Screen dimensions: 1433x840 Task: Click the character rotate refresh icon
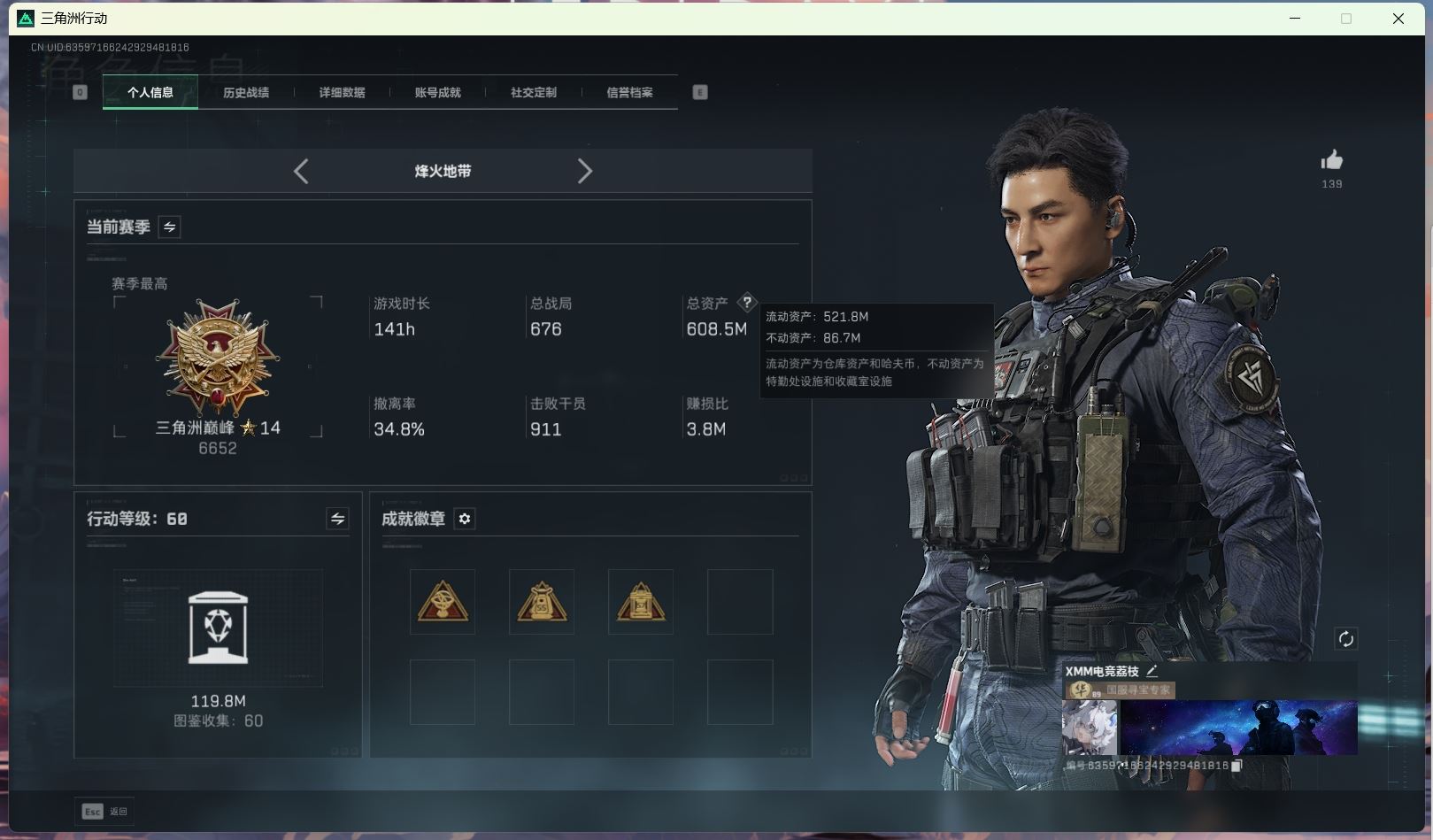point(1345,639)
